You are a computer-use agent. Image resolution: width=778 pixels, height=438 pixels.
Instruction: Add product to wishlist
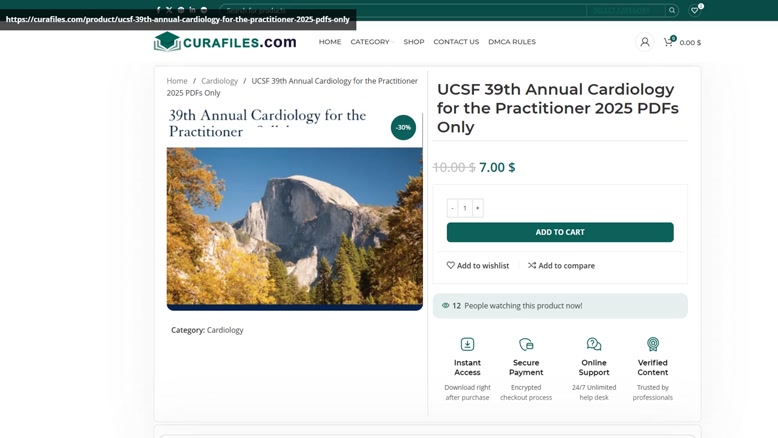point(478,265)
